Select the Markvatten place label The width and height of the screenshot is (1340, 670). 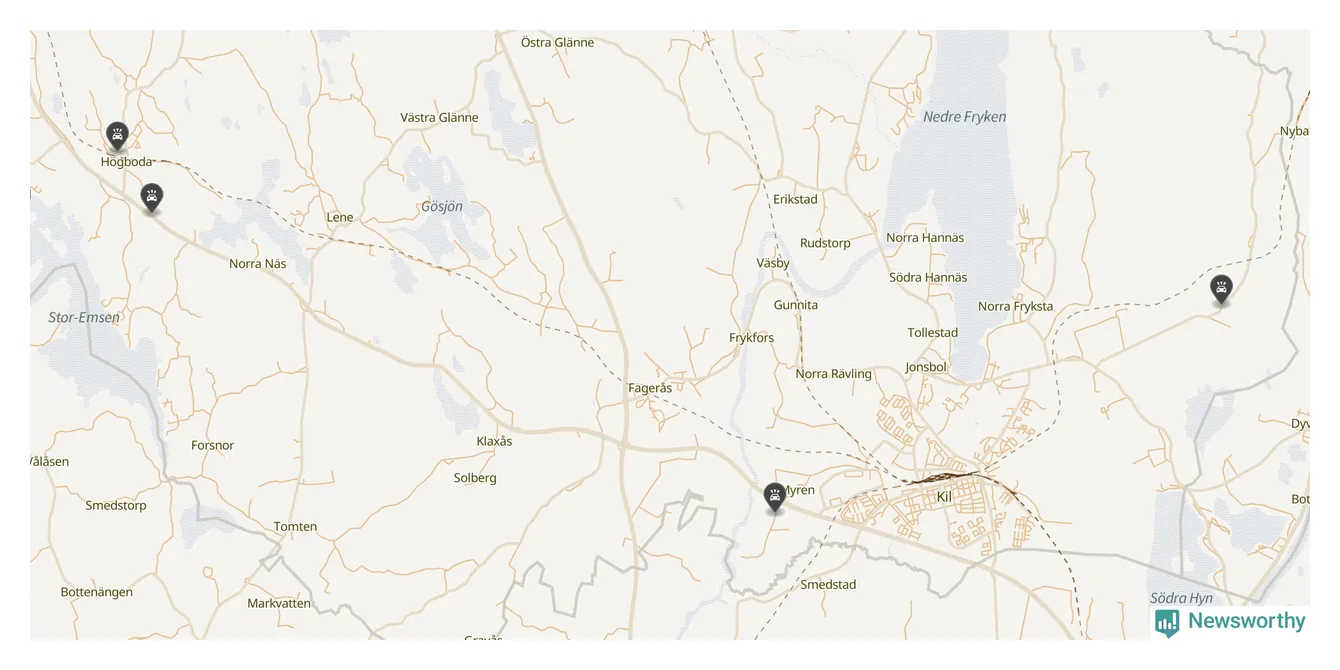[x=279, y=604]
